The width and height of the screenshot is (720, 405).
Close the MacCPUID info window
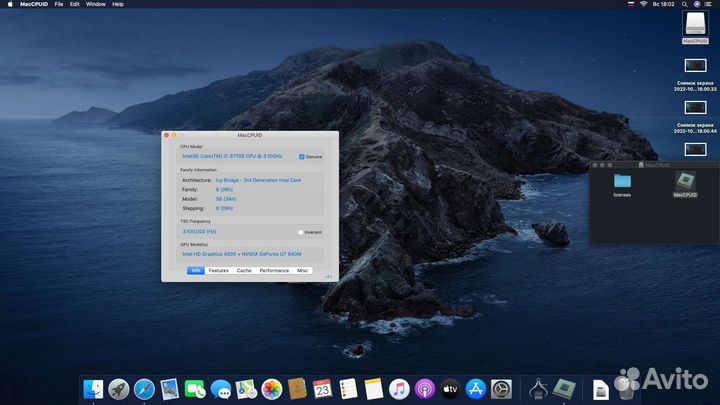(x=167, y=135)
